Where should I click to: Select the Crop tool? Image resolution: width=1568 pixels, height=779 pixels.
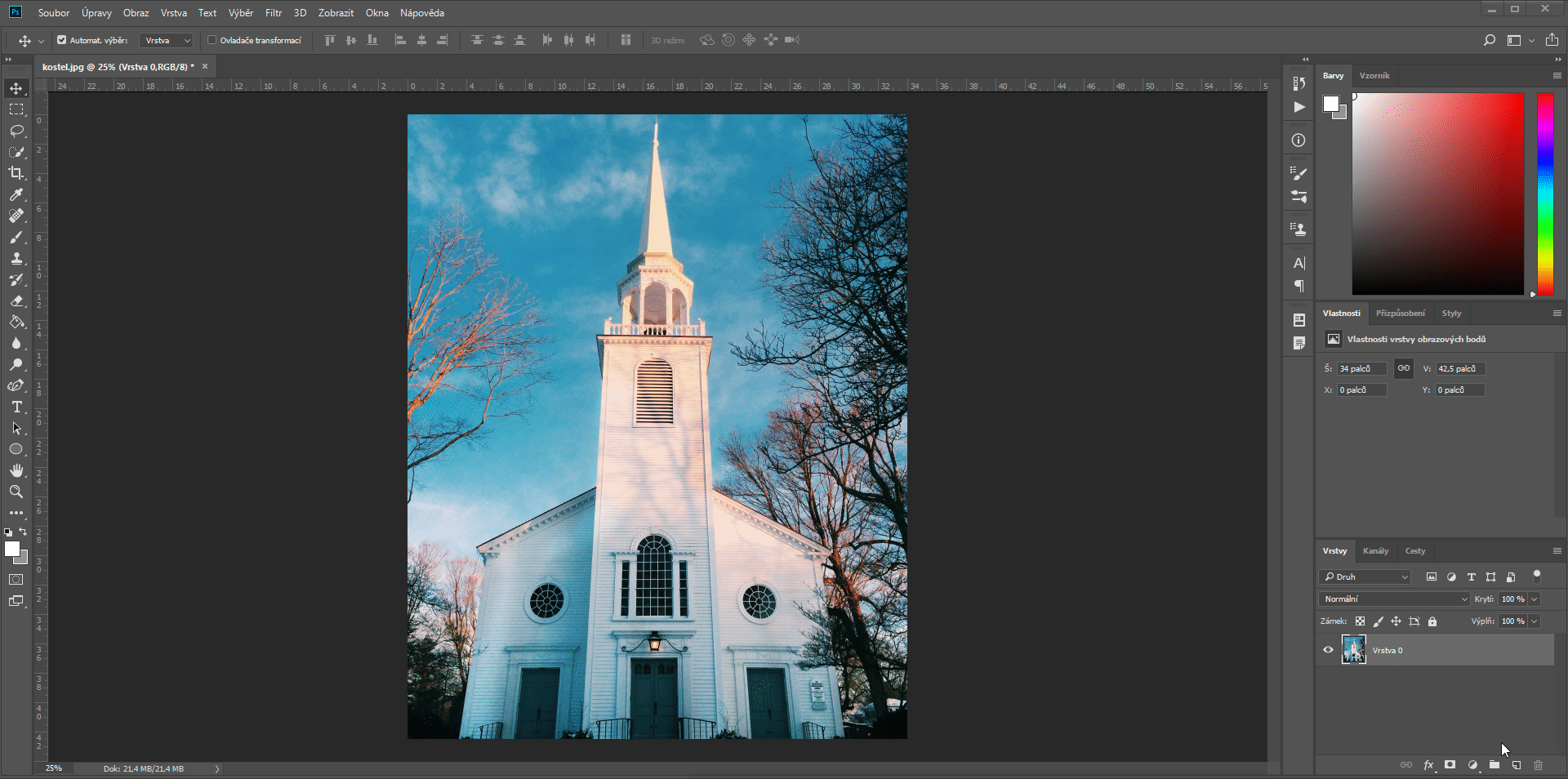[16, 173]
